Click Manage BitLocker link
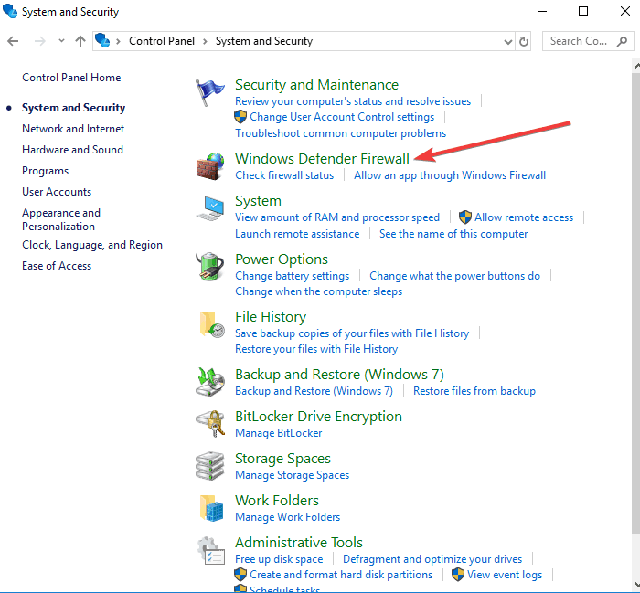 [278, 433]
